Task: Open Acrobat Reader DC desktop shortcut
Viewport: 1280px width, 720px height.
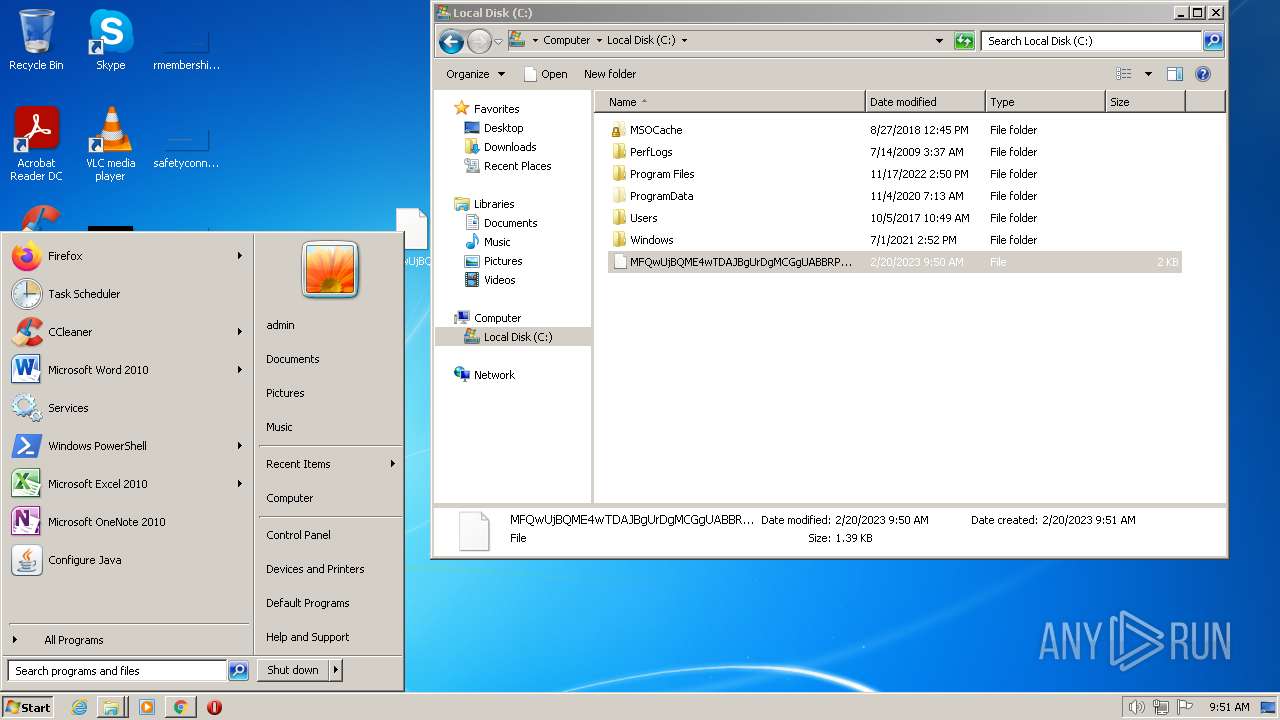Action: (36, 143)
